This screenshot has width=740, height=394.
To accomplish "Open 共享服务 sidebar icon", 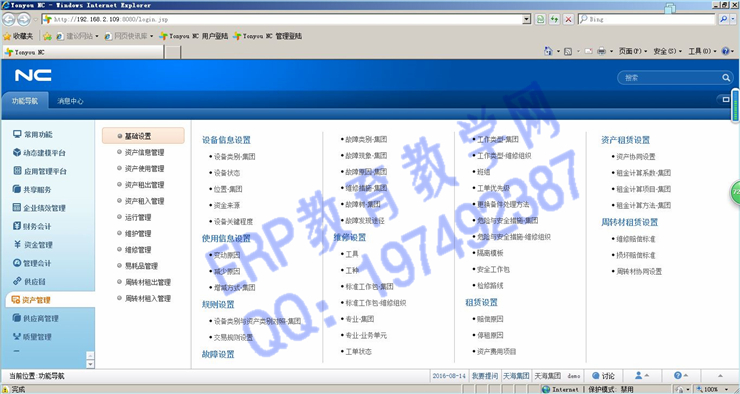I will 17,189.
